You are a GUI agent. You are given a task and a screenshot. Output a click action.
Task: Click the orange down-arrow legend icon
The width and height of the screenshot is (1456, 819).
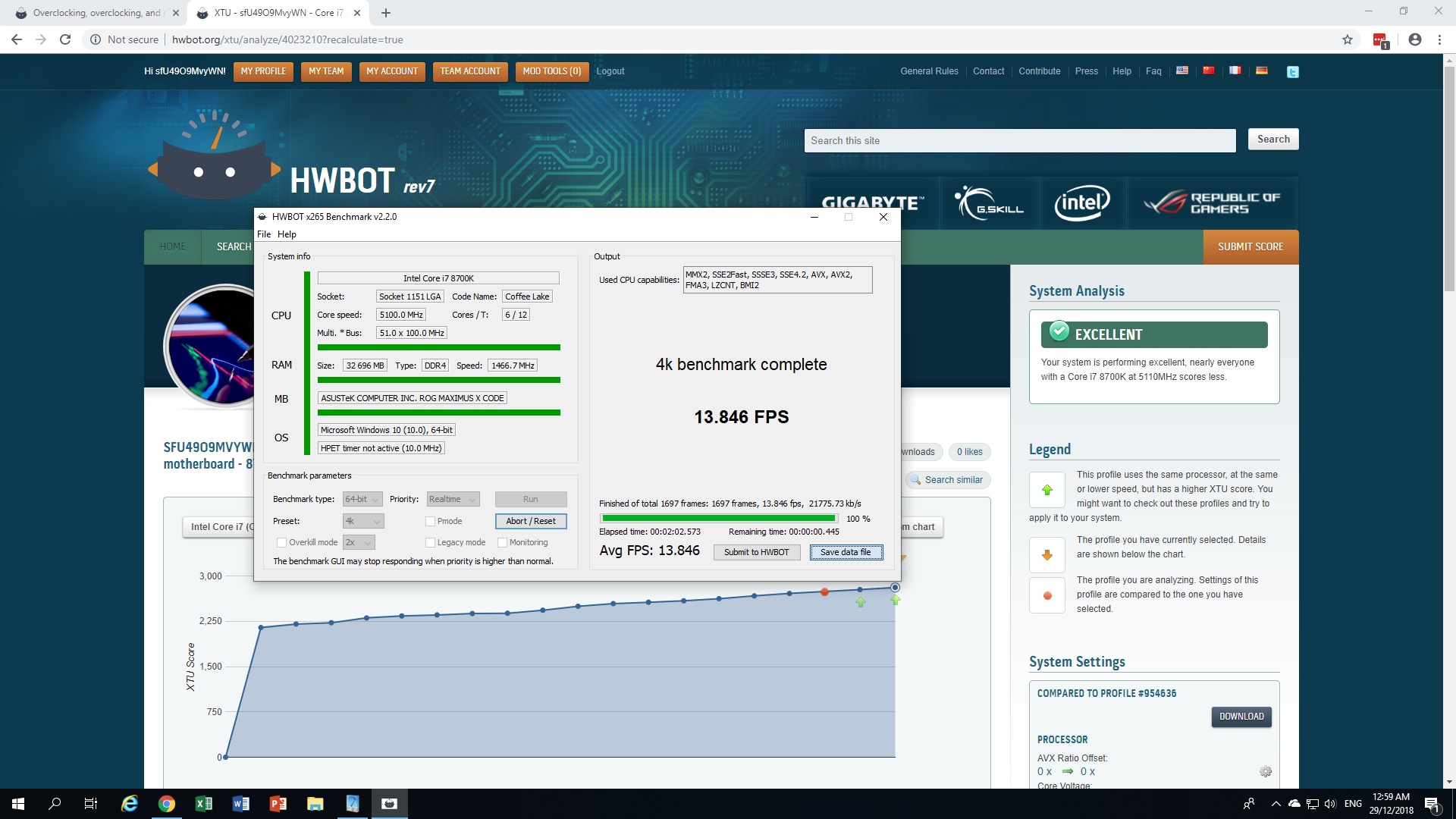click(x=1047, y=555)
